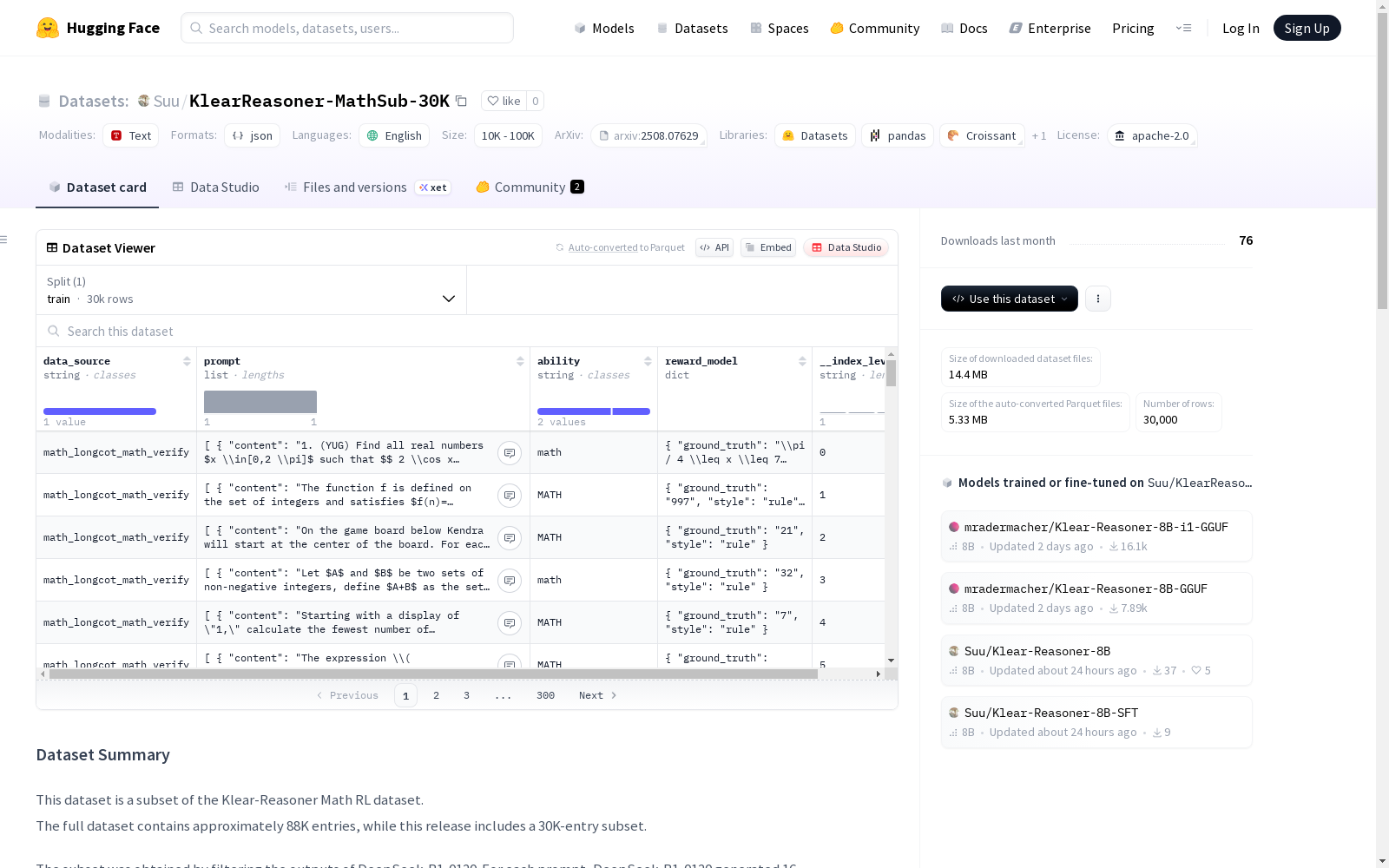The height and width of the screenshot is (868, 1389).
Task: Sort by the prompt column
Action: [x=520, y=361]
